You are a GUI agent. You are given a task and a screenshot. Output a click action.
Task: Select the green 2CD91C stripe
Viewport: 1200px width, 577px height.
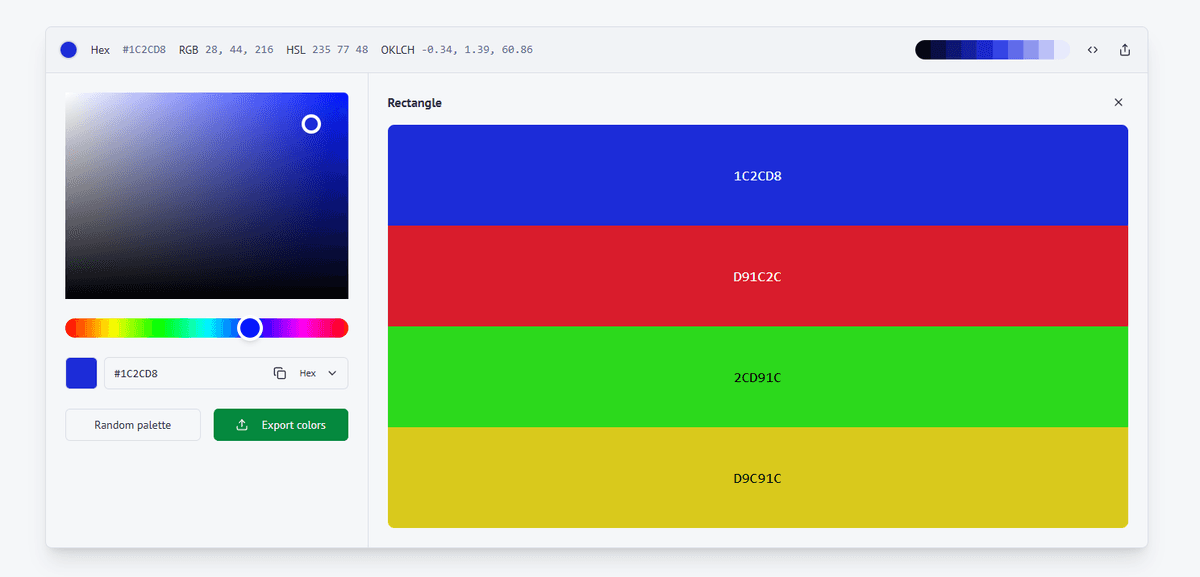[758, 377]
